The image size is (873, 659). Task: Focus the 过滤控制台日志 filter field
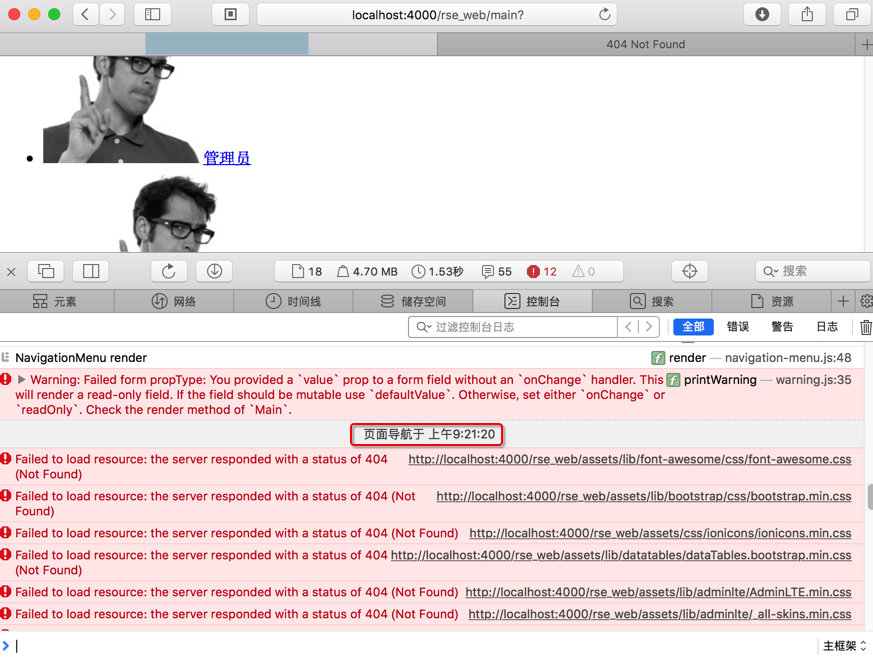[x=513, y=327]
